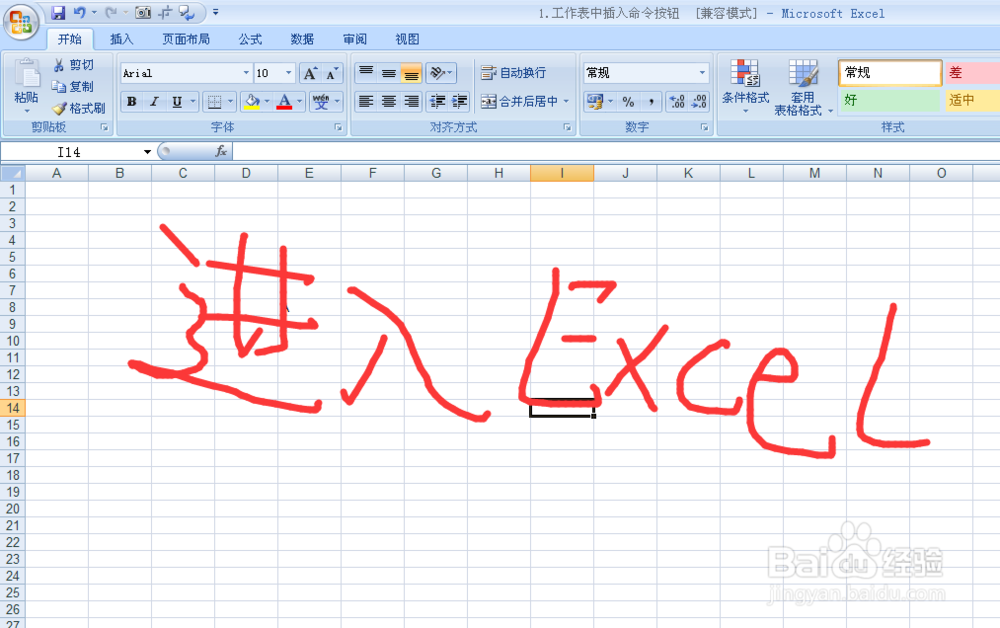1000x628 pixels.
Task: Decrease the cell indent
Action: tap(437, 101)
